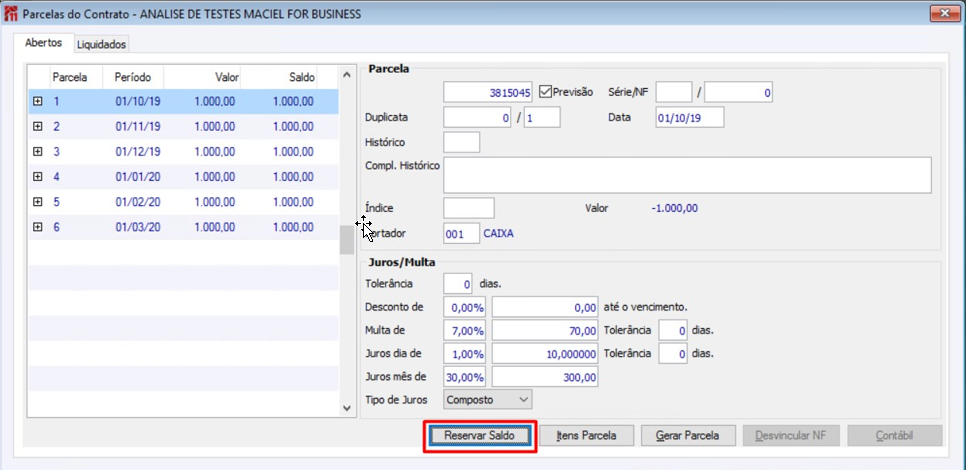Image resolution: width=967 pixels, height=470 pixels.
Task: Click the application icon in title bar
Action: [10, 14]
